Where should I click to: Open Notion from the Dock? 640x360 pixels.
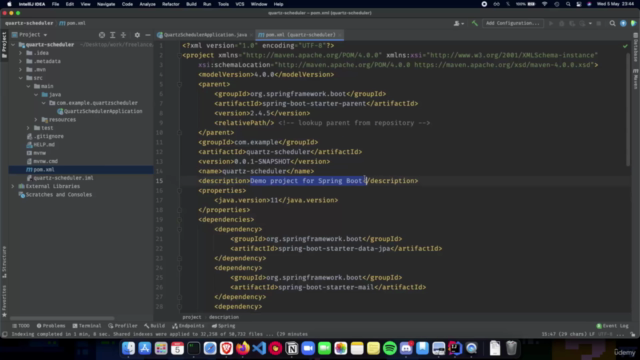click(x=292, y=348)
